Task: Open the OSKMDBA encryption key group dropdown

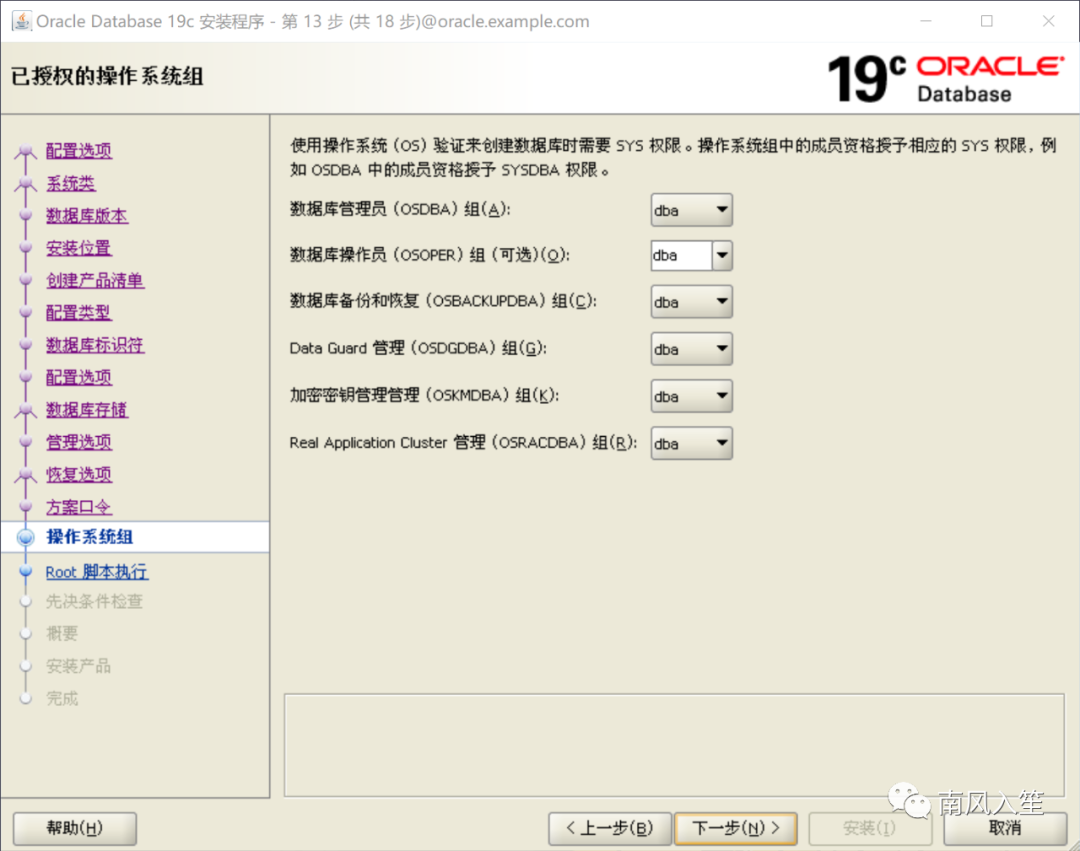Action: (x=691, y=396)
